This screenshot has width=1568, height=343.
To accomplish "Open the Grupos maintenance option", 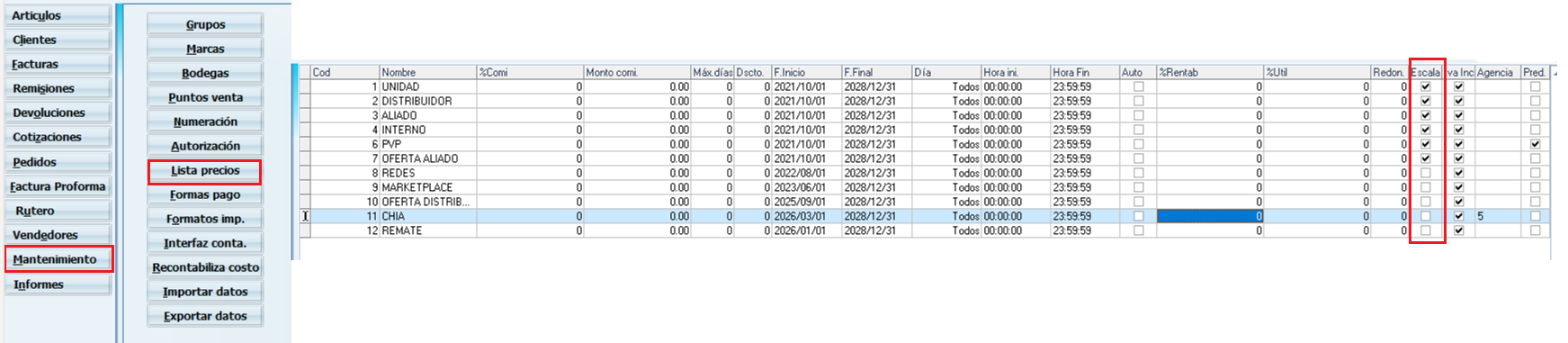I will 205,24.
